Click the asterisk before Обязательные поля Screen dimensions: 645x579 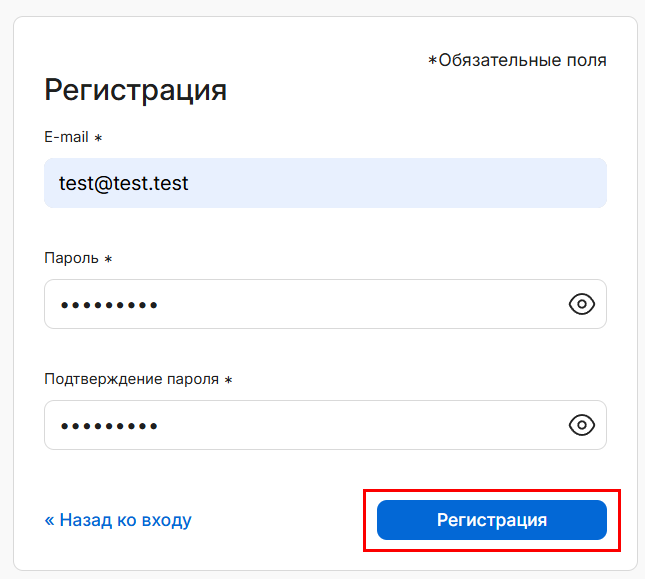432,61
